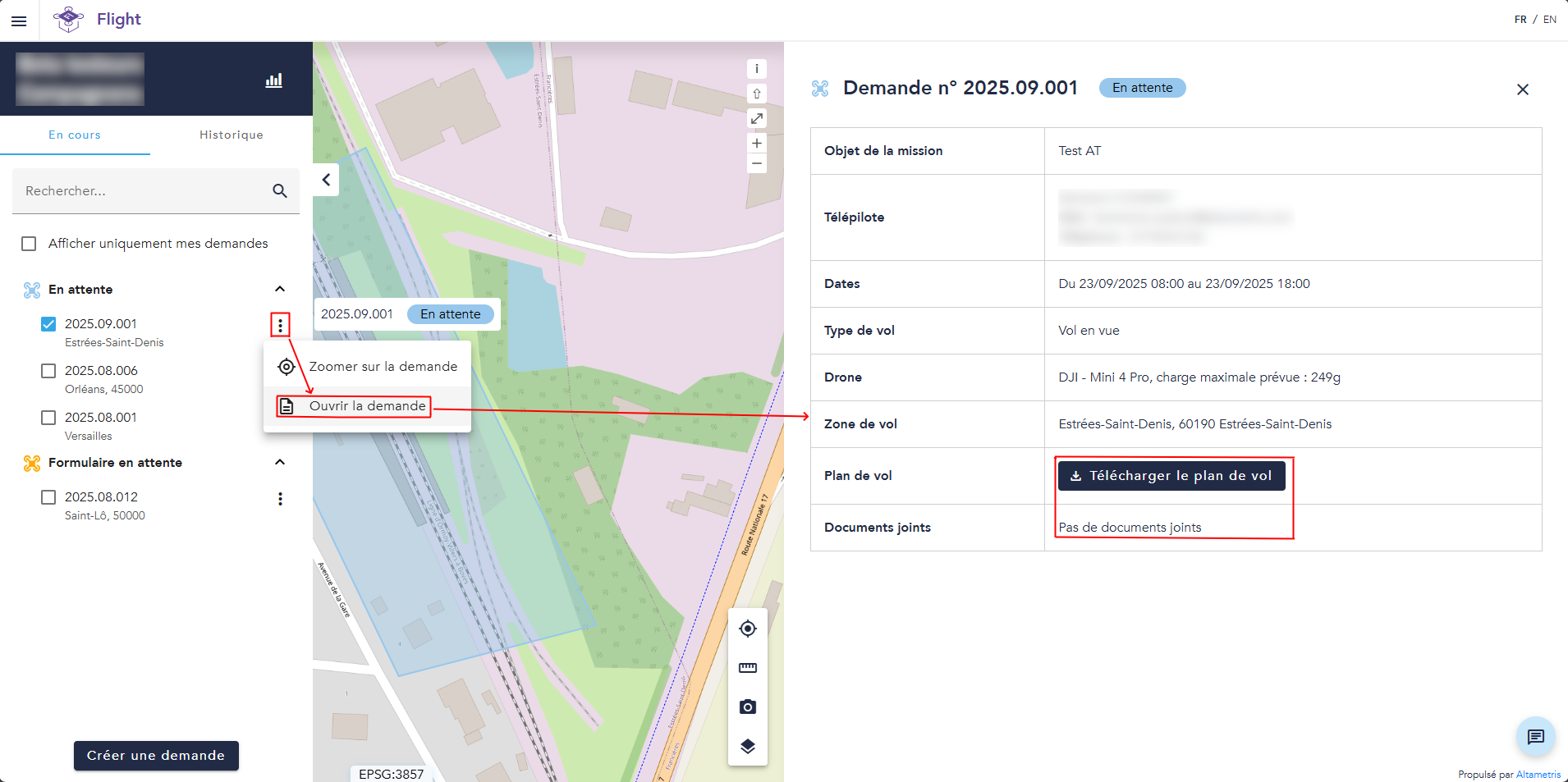Center map on my location
Image resolution: width=1568 pixels, height=782 pixels.
coord(747,629)
